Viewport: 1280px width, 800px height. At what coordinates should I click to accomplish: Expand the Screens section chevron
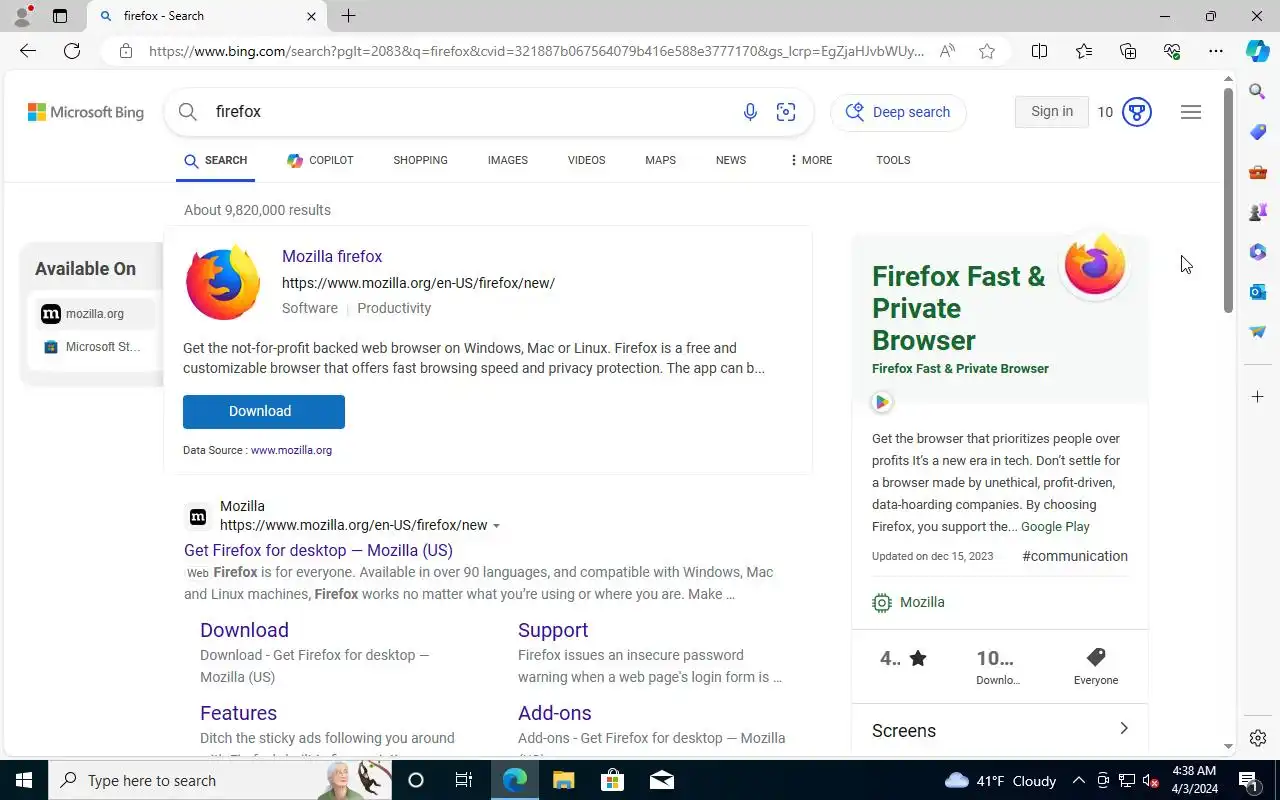pos(1123,729)
